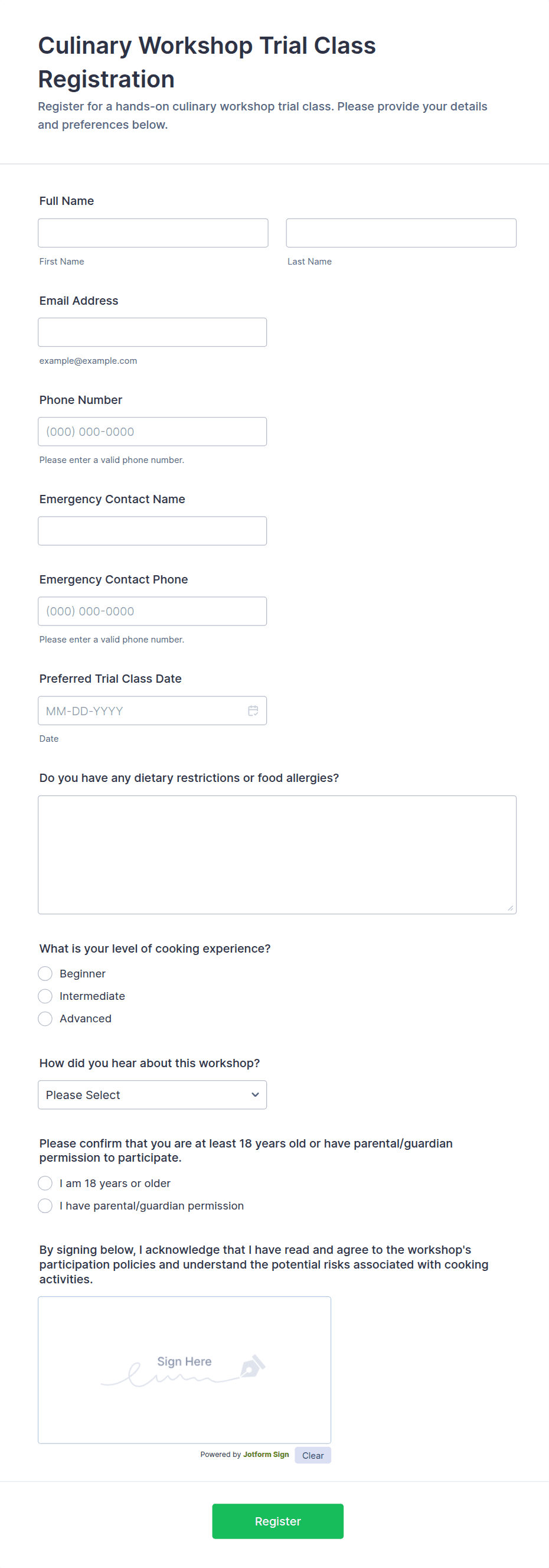Focus the First Name input field
This screenshot has width=549, height=1568.
pos(153,233)
